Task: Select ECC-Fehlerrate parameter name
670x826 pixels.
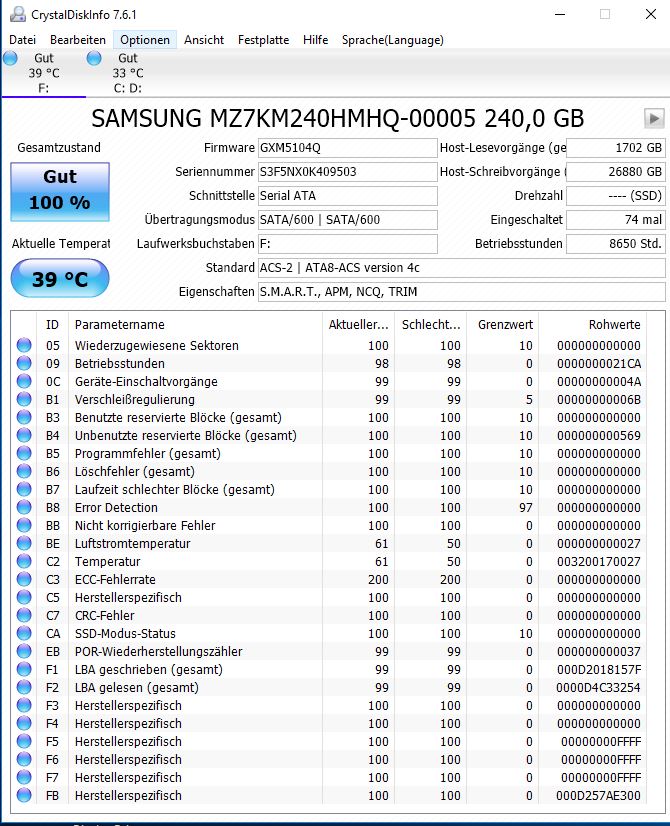Action: tap(115, 579)
